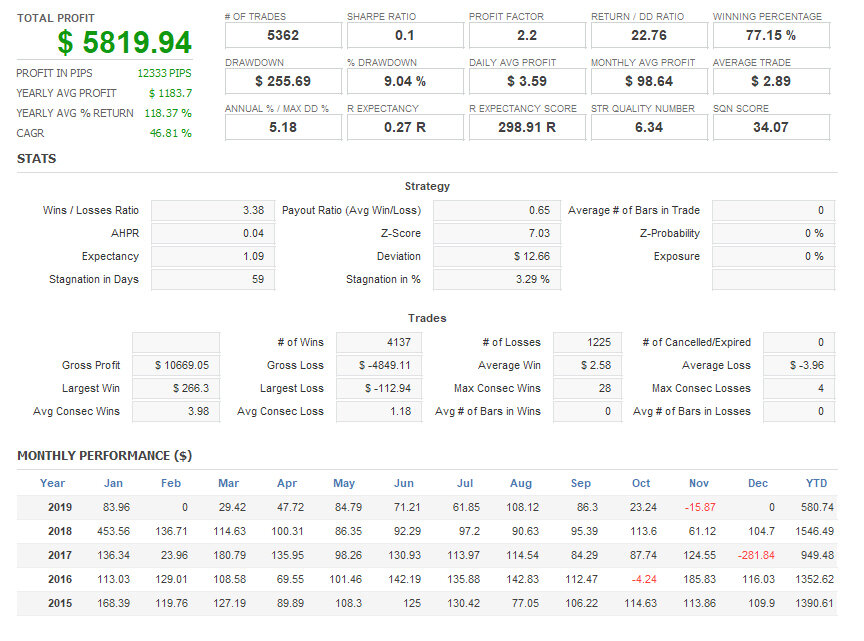Click the Z-Probability field 0 %

tap(774, 233)
